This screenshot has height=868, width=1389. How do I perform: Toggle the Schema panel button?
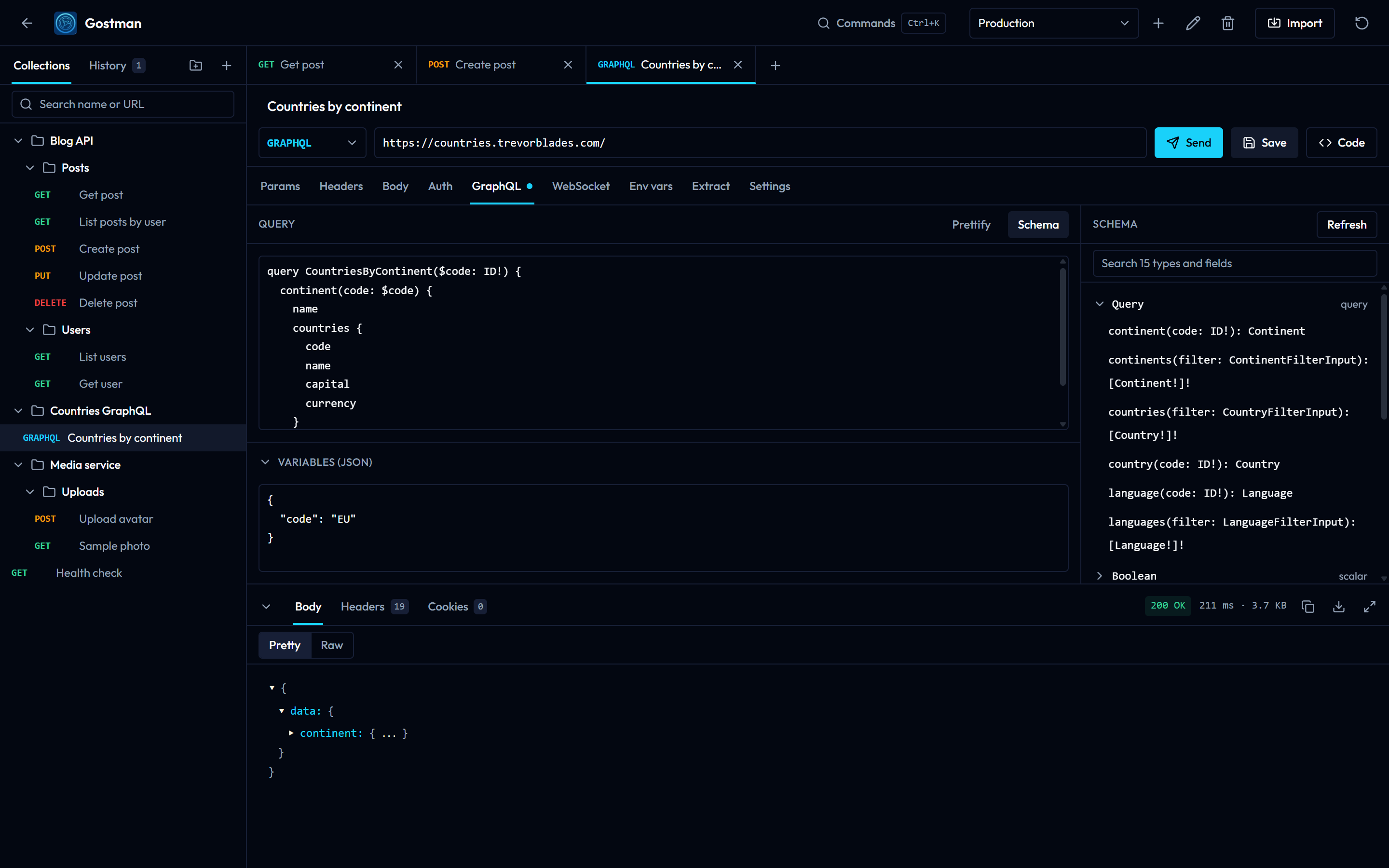point(1038,224)
